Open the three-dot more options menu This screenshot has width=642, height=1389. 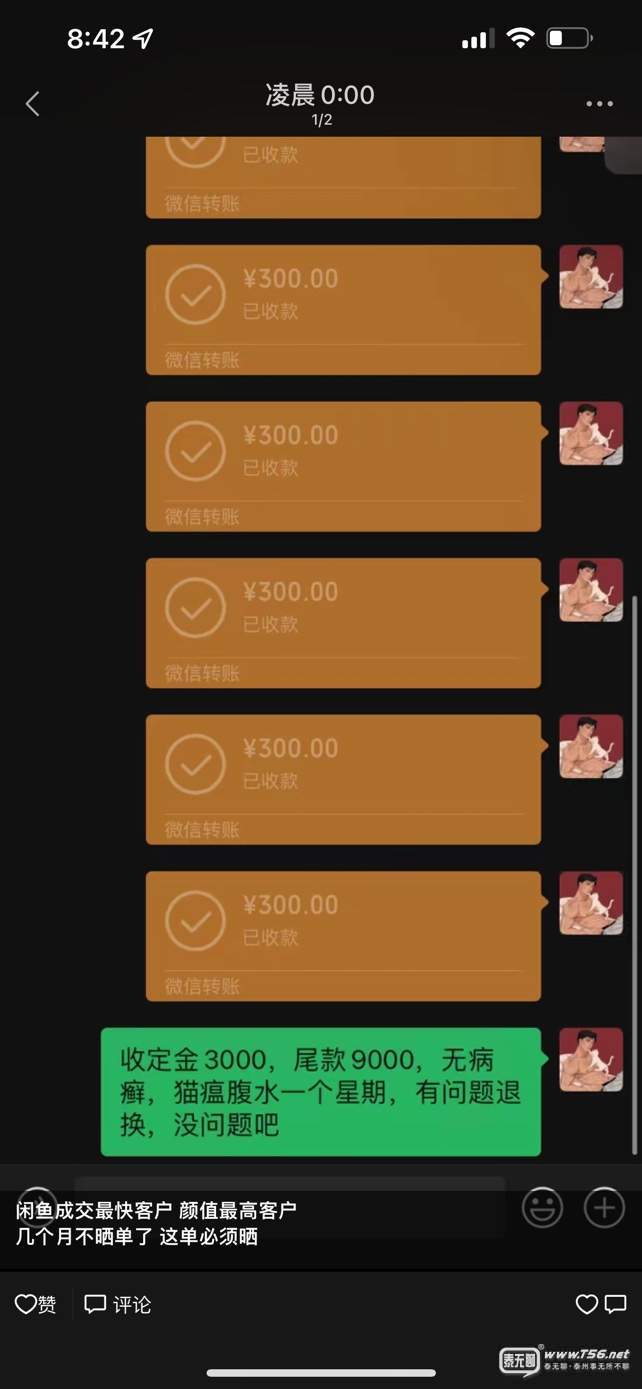coord(599,104)
